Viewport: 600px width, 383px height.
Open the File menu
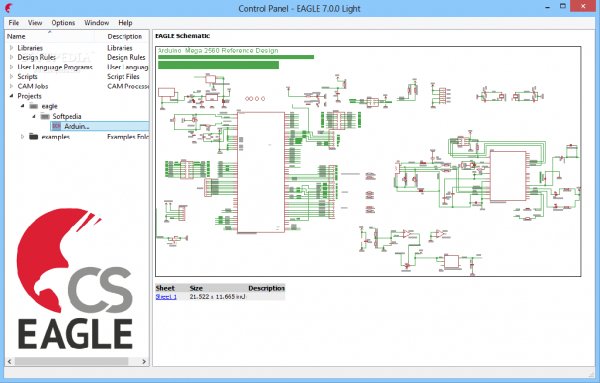pos(13,23)
